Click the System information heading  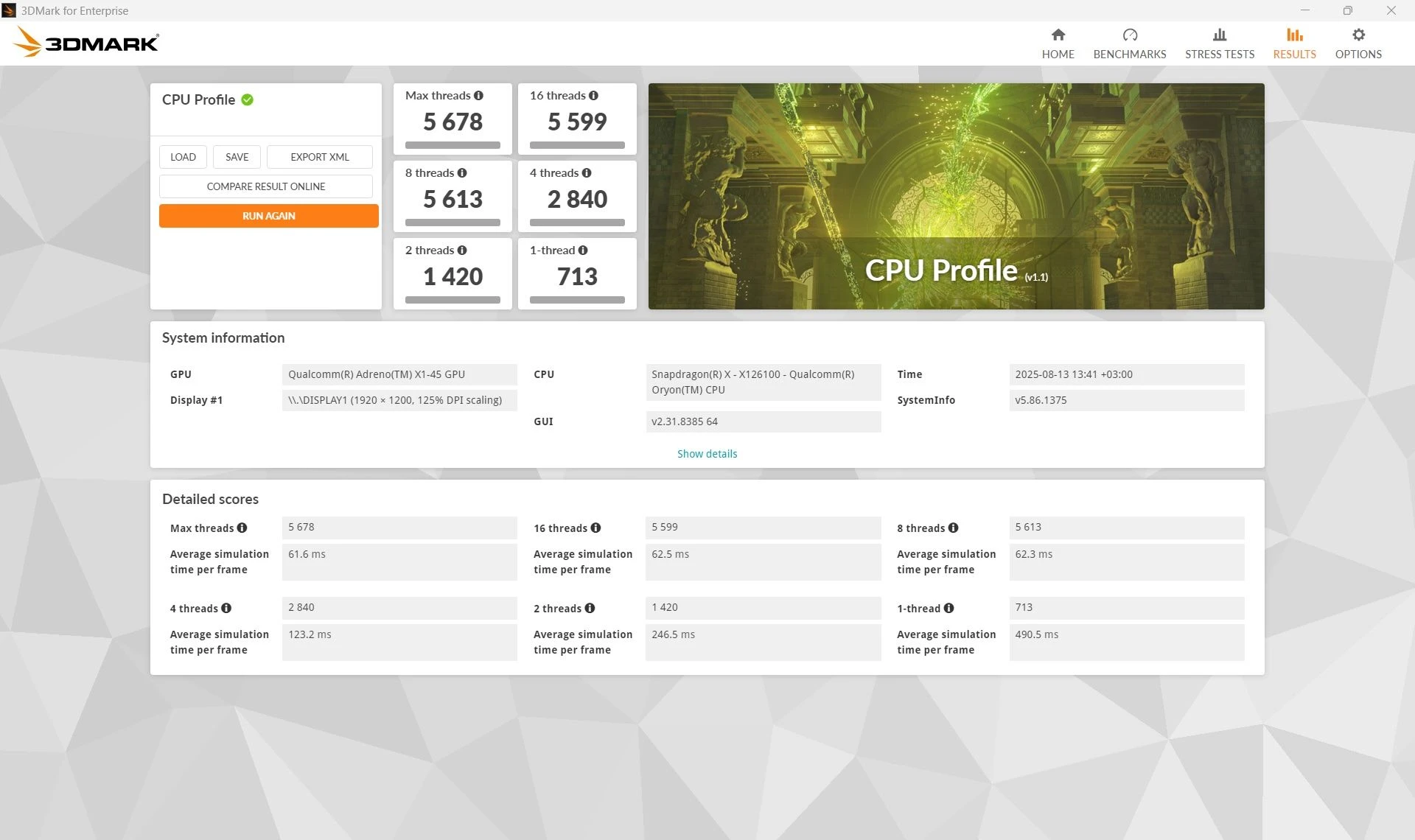coord(223,338)
